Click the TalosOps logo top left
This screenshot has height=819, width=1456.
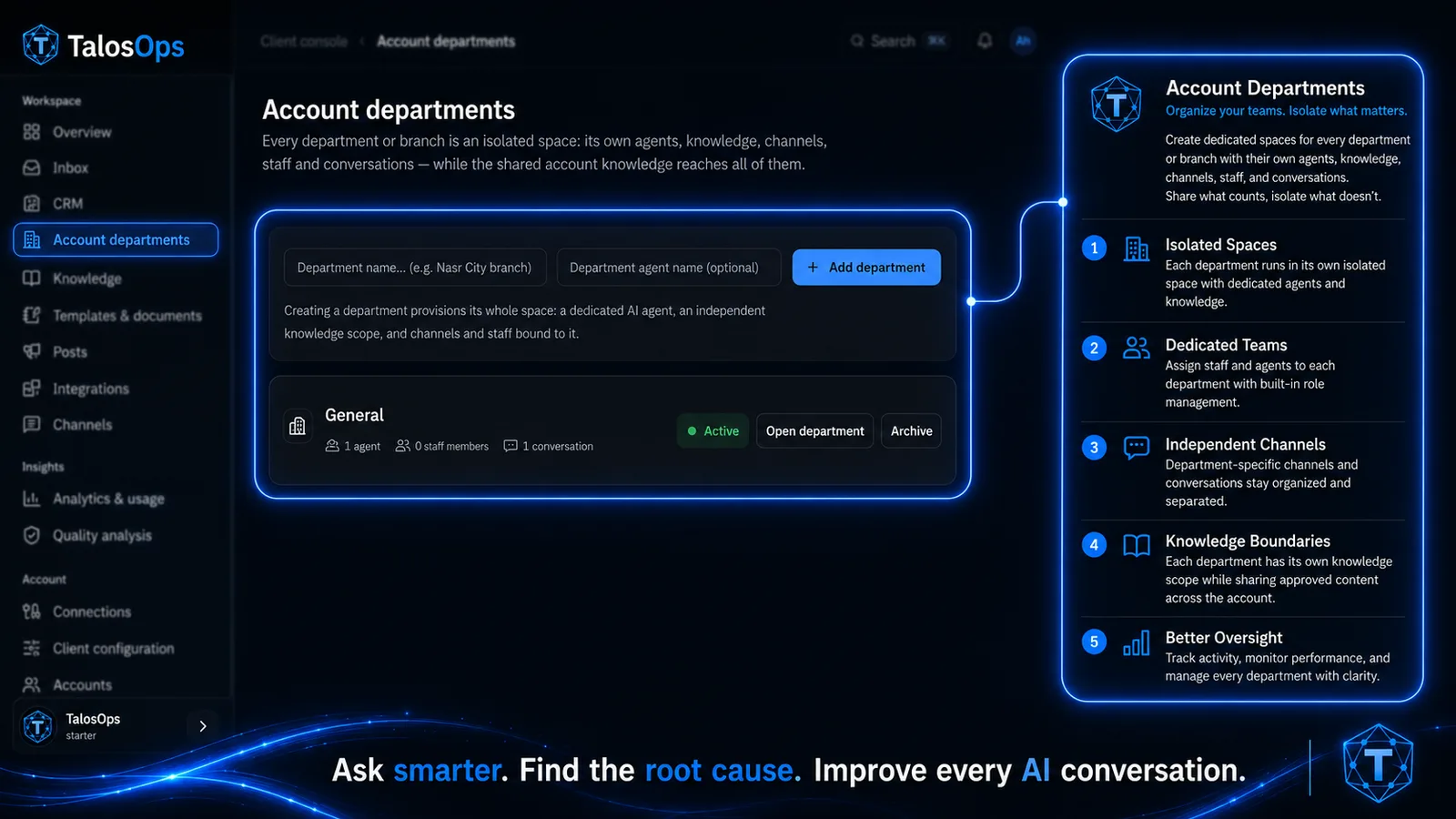click(x=103, y=45)
